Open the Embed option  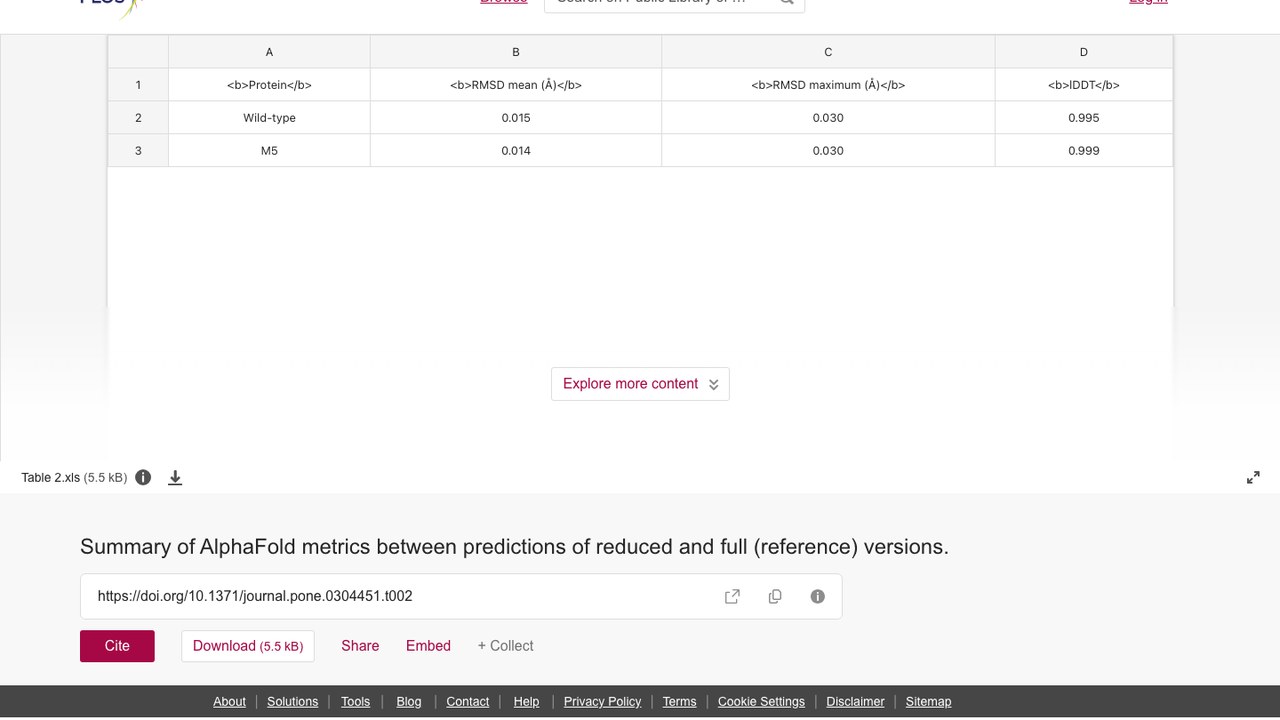coord(428,646)
